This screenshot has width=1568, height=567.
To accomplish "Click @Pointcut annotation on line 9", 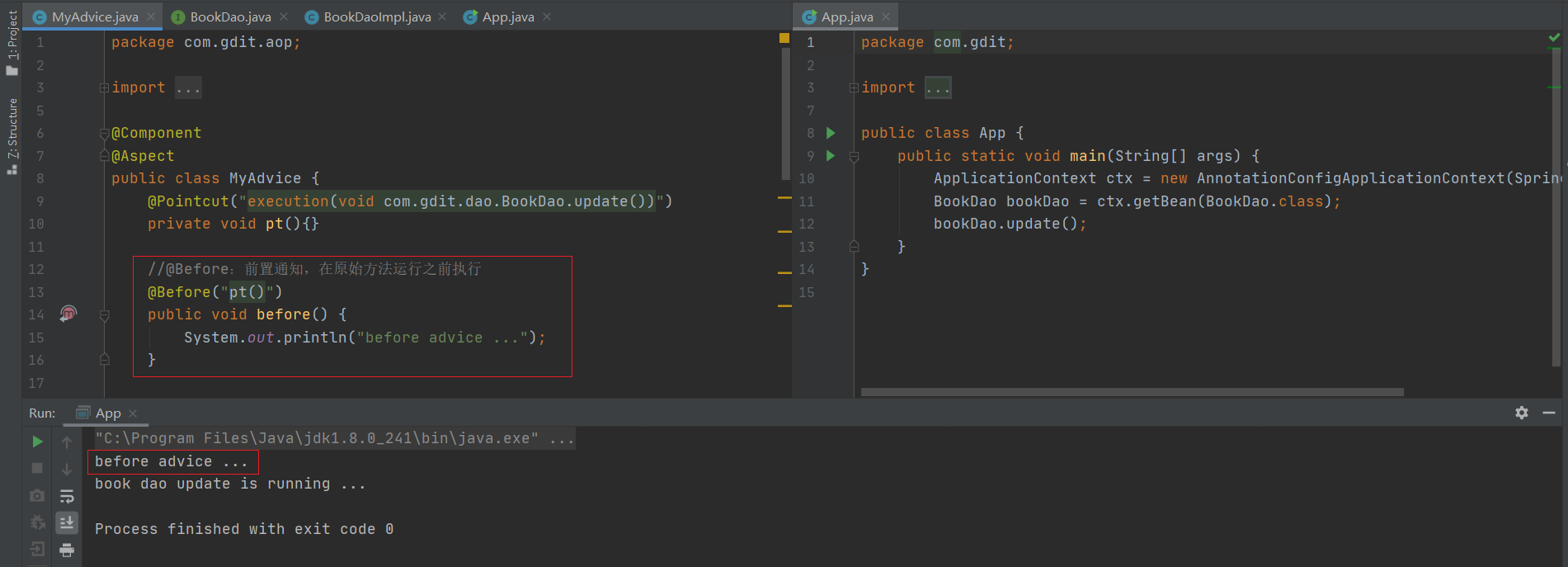I will pyautogui.click(x=410, y=201).
